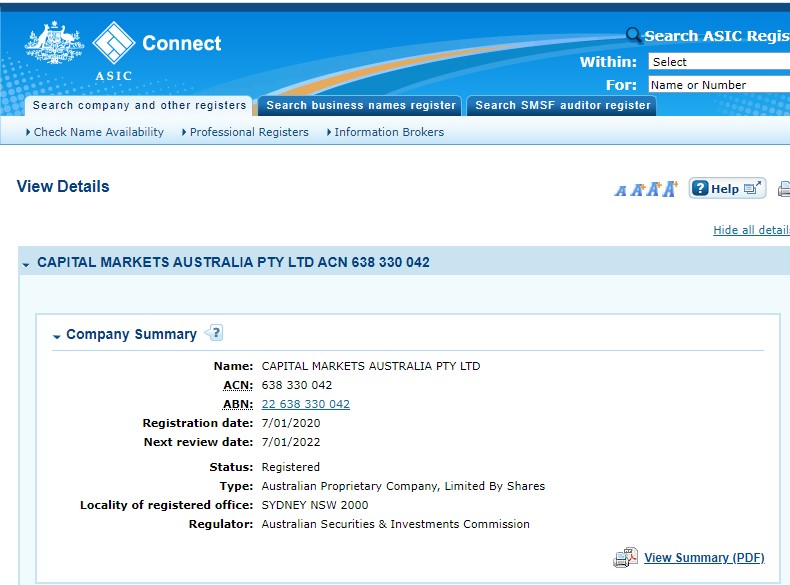
Task: Switch to Search business names register tab
Action: pos(360,105)
